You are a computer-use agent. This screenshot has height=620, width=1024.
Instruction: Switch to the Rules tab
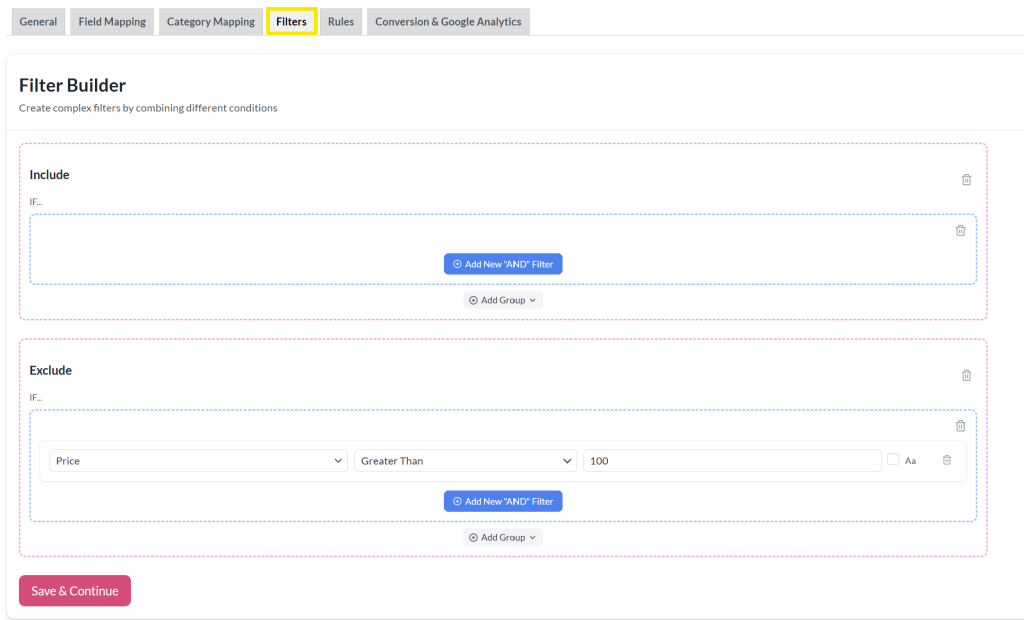(x=341, y=20)
